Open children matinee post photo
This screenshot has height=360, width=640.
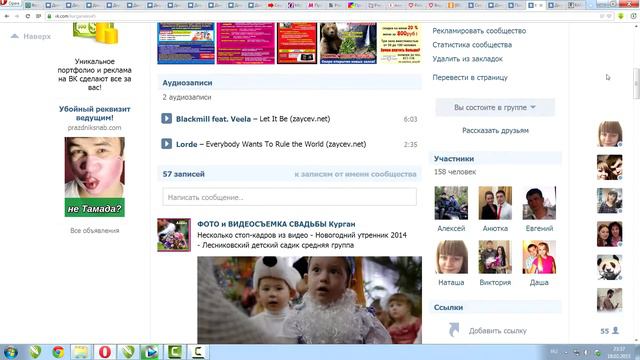click(x=309, y=300)
